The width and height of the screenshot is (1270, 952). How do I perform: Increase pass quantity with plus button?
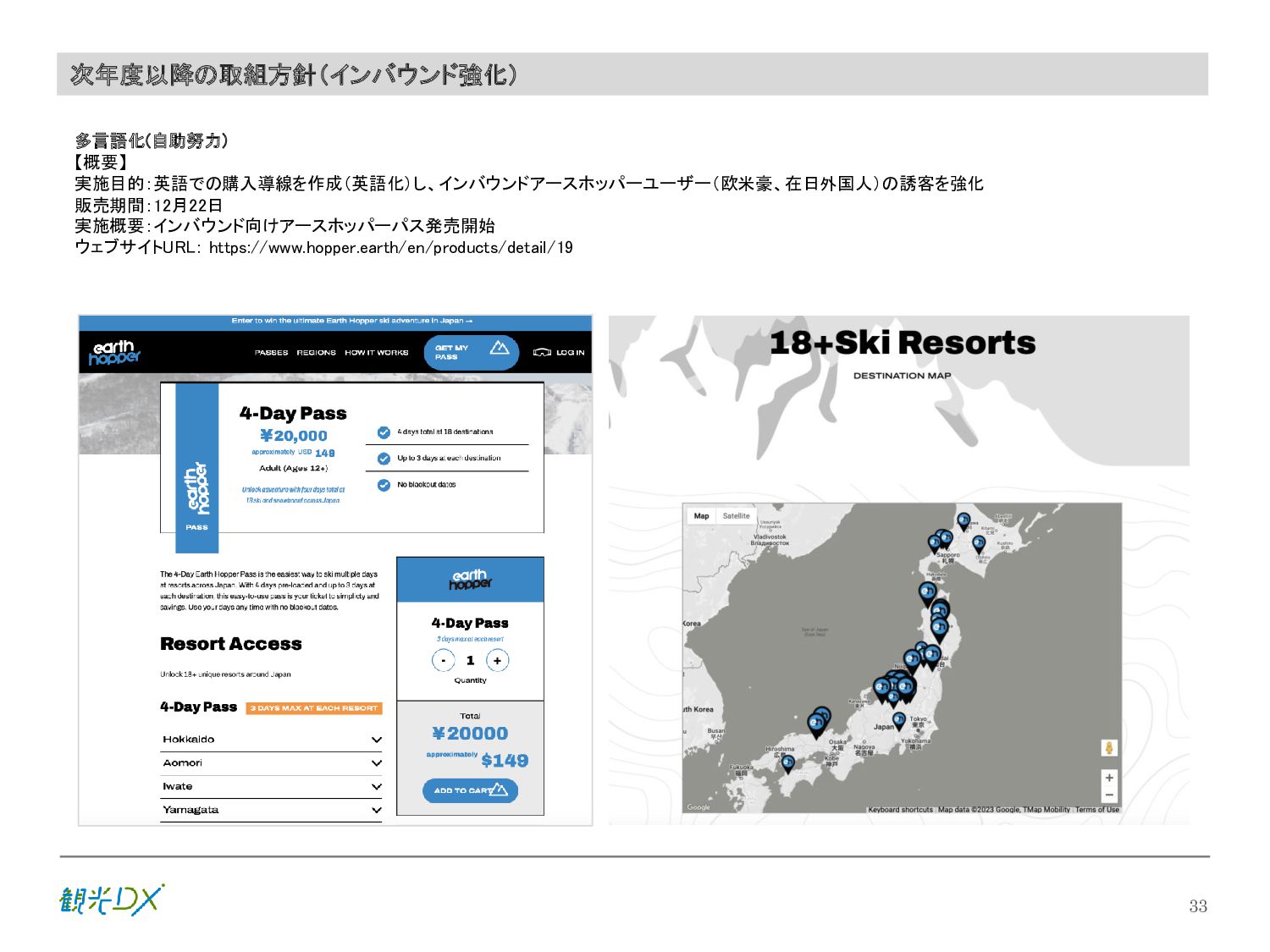click(x=498, y=661)
